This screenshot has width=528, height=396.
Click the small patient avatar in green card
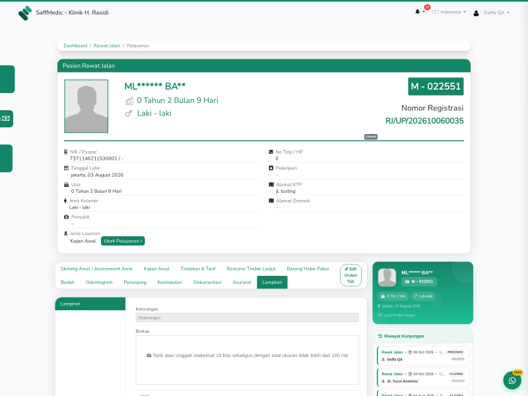tap(387, 277)
